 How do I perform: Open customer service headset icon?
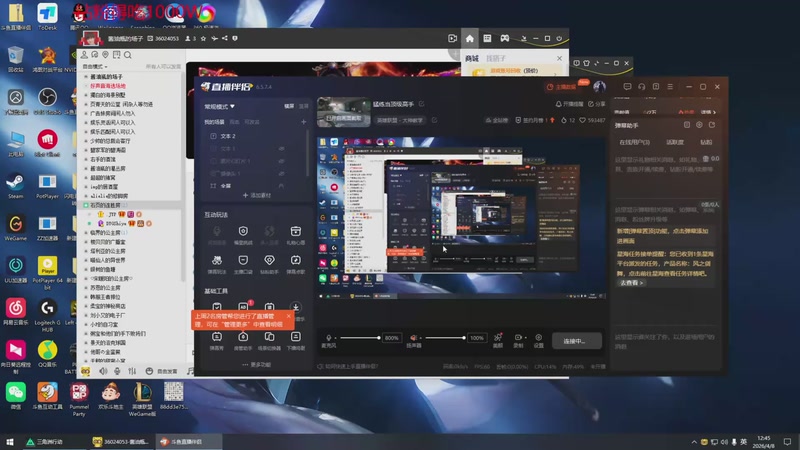tap(641, 87)
